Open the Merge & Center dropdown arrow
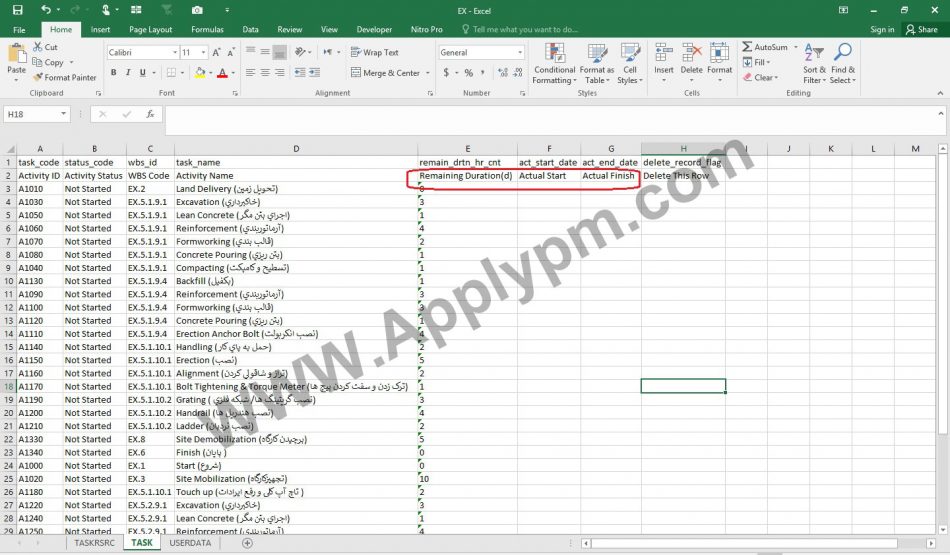Image resolution: width=950 pixels, height=555 pixels. point(428,73)
